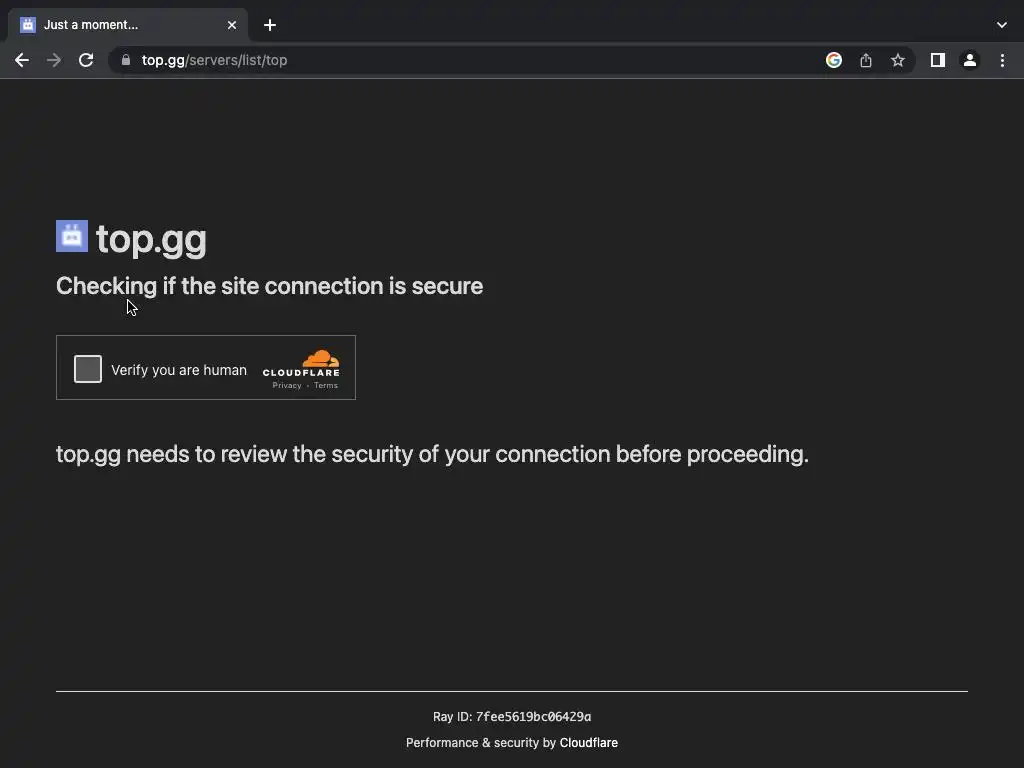The width and height of the screenshot is (1024, 768).
Task: Click the top.gg robot logo
Action: [x=72, y=236]
